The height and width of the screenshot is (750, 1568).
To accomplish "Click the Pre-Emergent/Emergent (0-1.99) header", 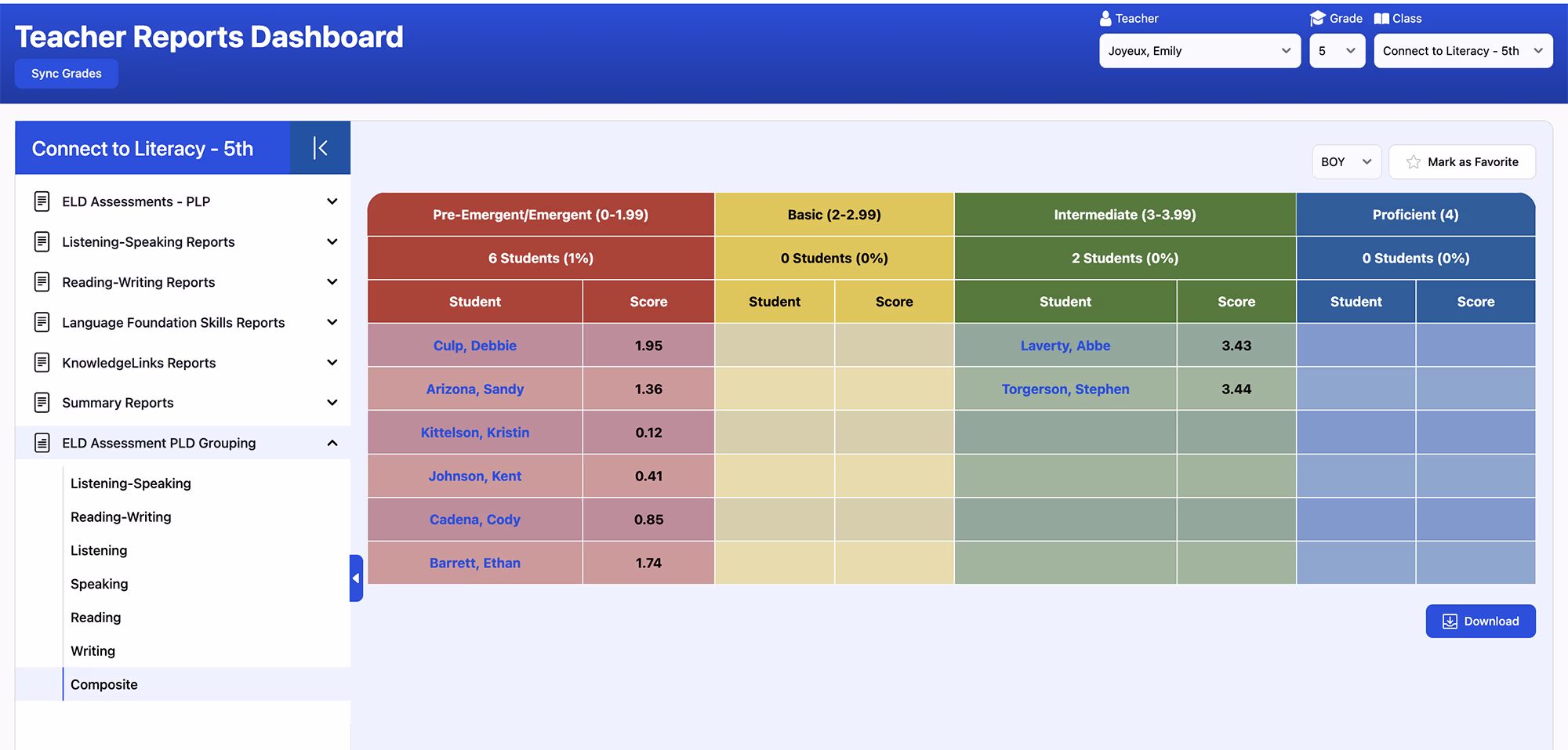I will 541,215.
